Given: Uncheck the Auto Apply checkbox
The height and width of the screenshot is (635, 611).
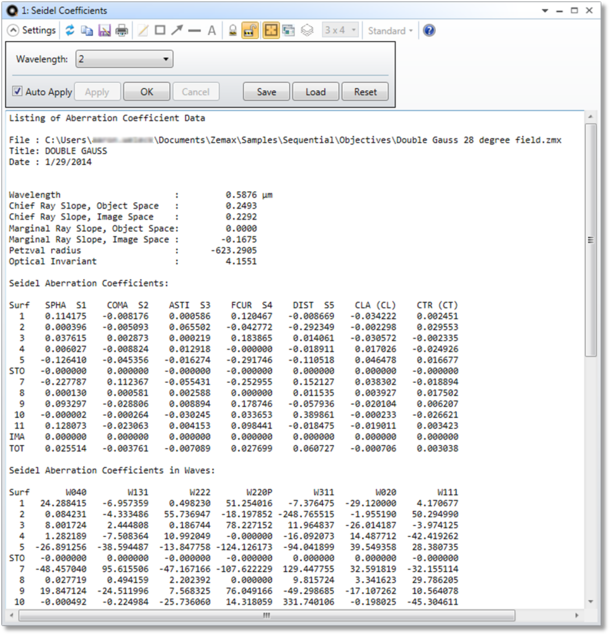Looking at the screenshot, I should pos(18,92).
